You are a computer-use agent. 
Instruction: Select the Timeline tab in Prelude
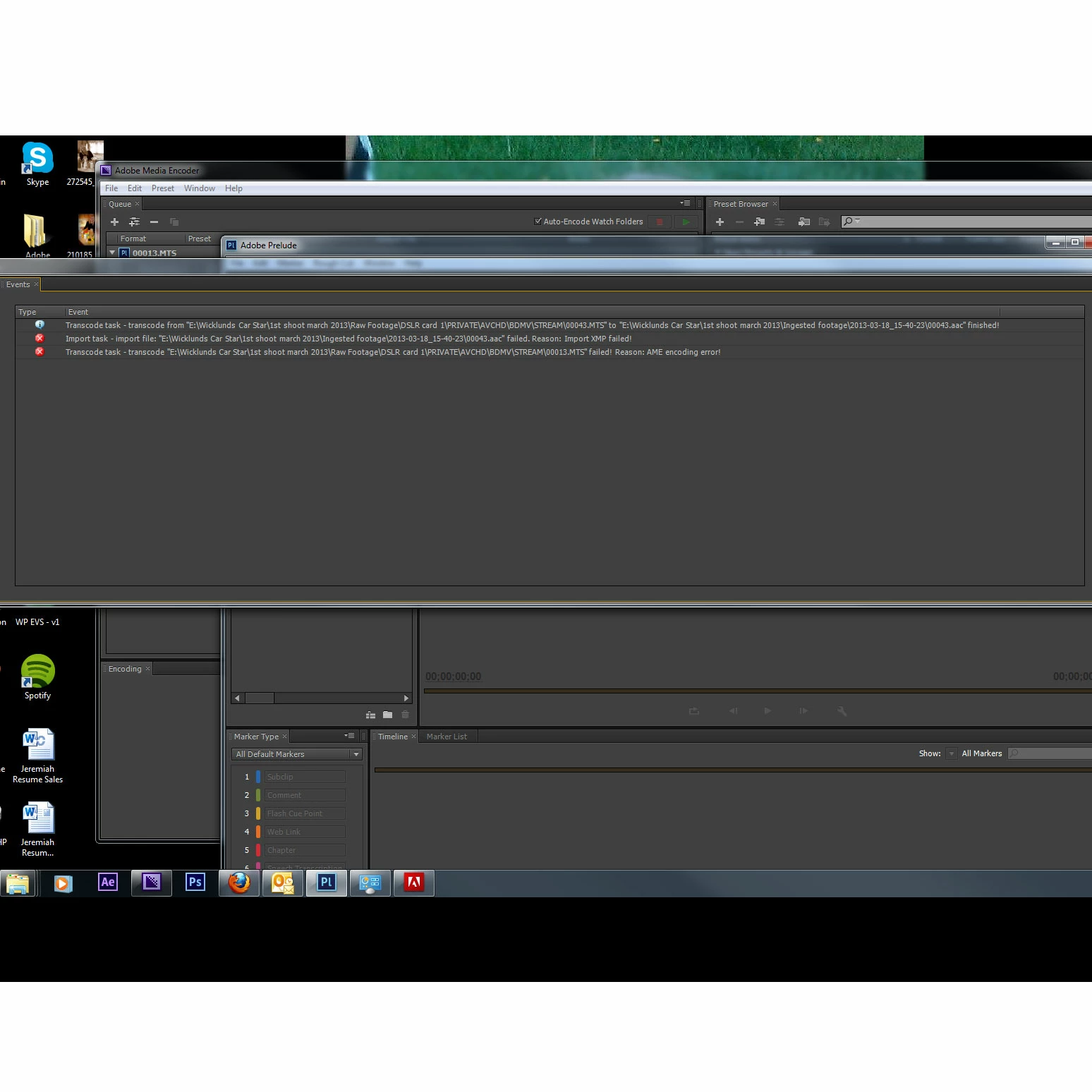click(393, 736)
